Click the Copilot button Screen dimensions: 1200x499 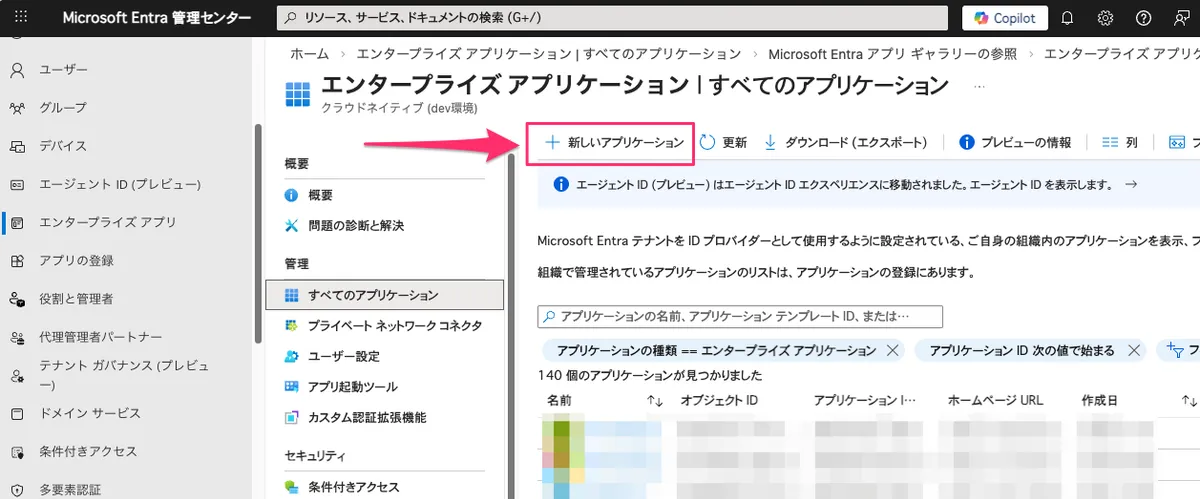(x=1005, y=17)
